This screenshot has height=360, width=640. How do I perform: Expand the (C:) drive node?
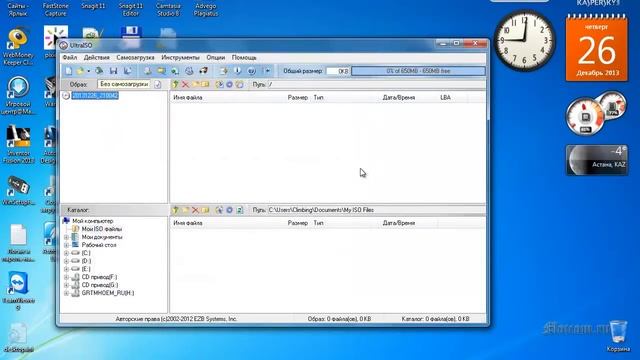[67, 253]
